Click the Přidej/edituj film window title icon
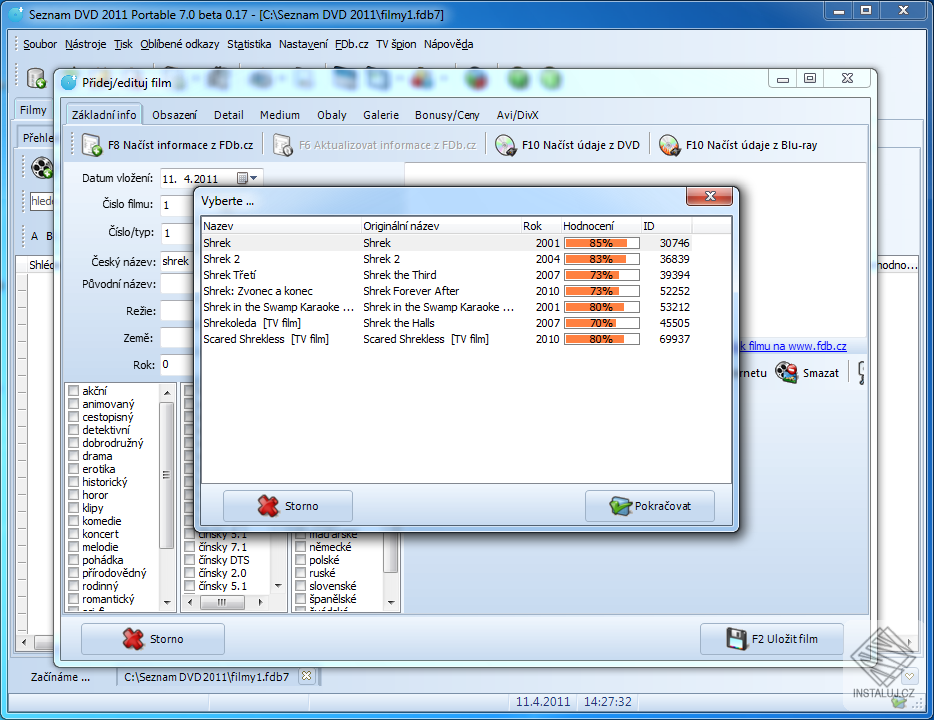 [69, 82]
